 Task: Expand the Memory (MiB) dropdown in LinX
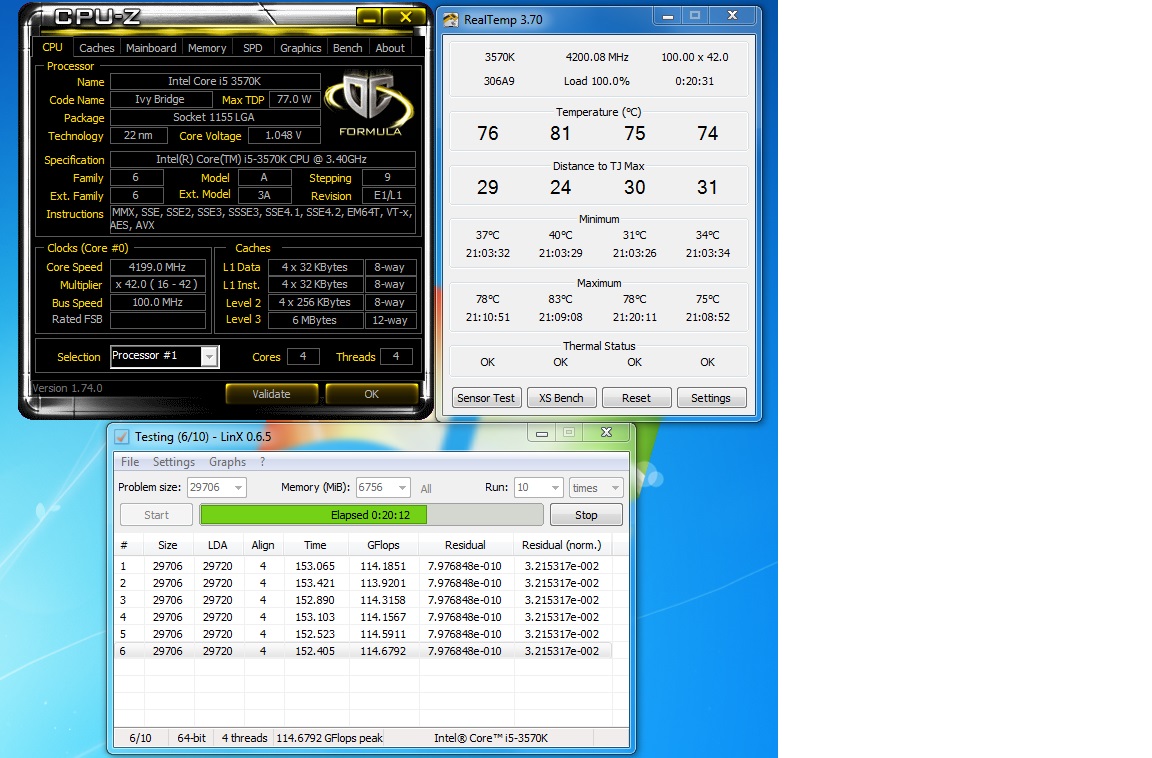[402, 488]
